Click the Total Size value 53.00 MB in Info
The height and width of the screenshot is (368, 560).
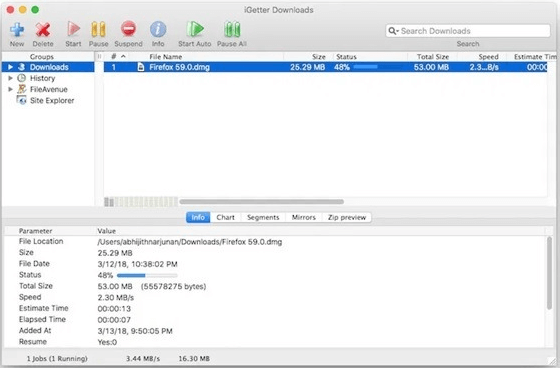point(115,287)
